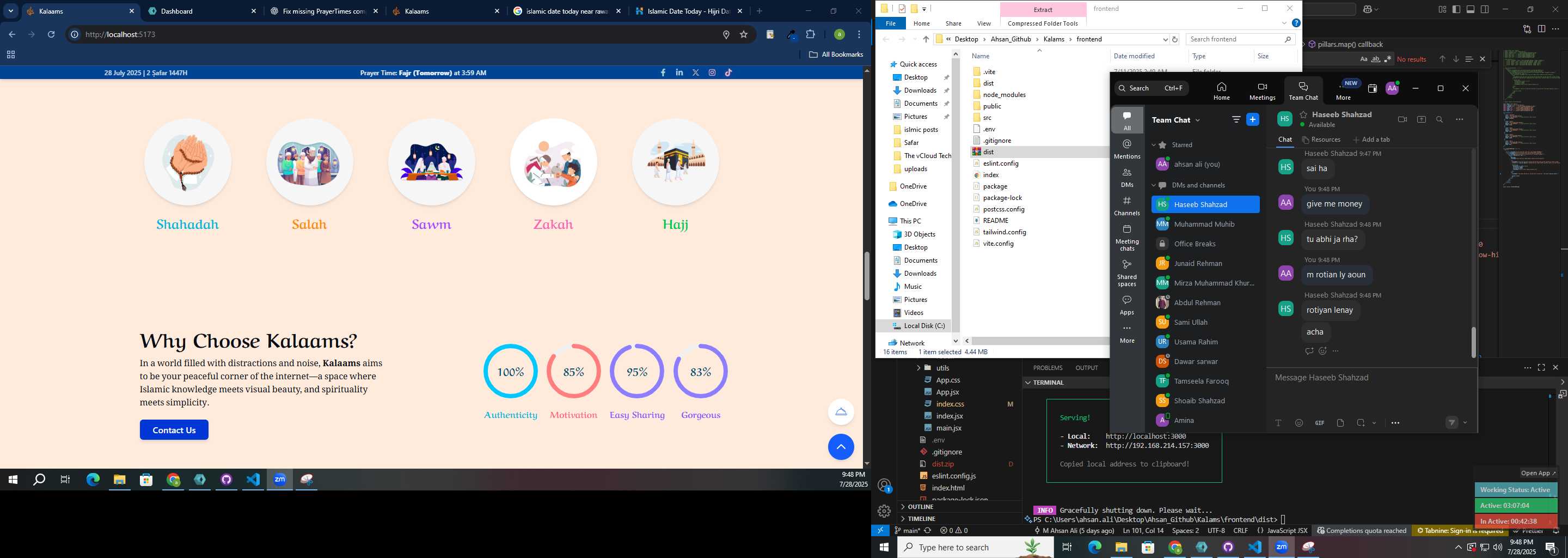Open Team Chat header dropdown in Zoom
The width and height of the screenshot is (1568, 558).
click(1197, 120)
